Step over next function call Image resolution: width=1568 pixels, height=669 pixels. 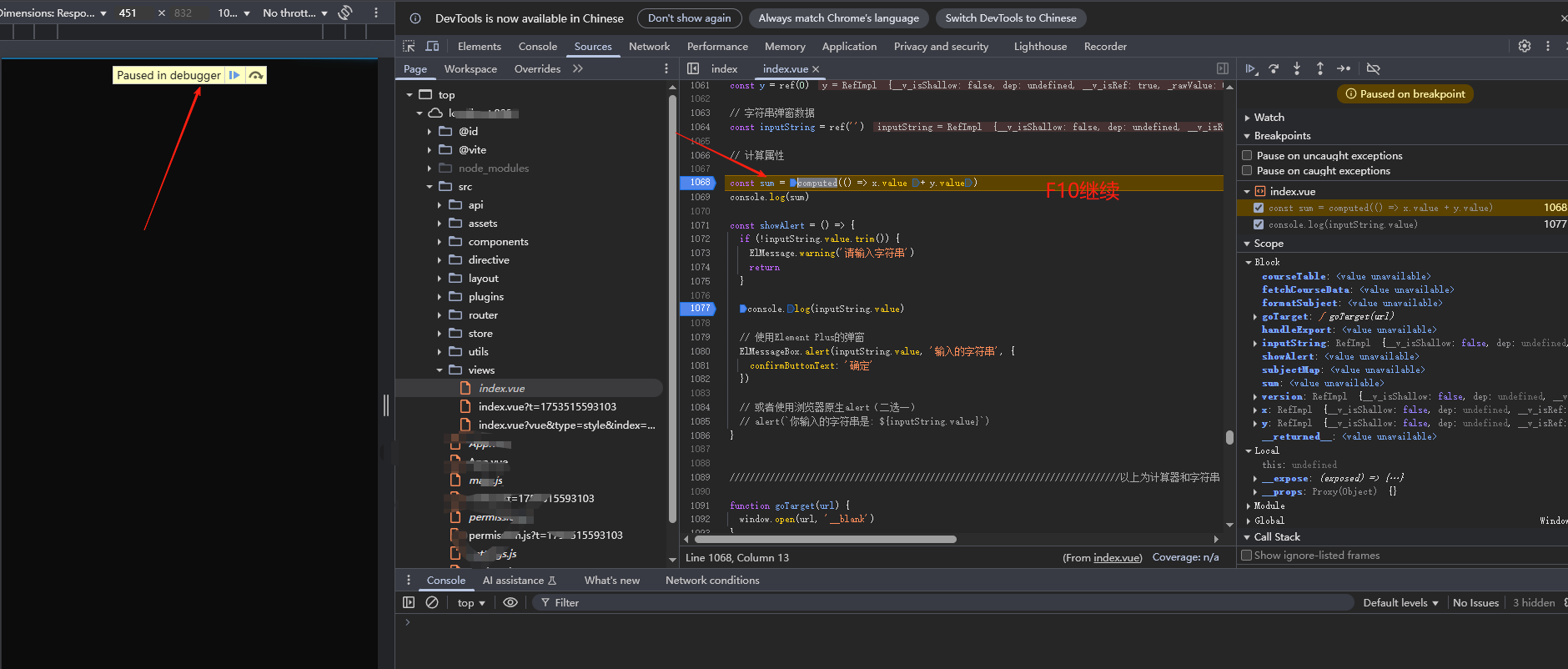(x=1274, y=68)
